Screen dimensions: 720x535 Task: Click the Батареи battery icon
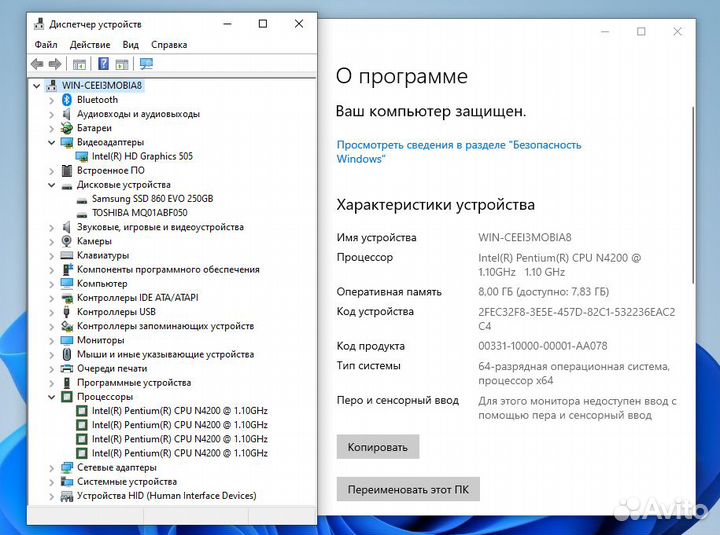point(67,128)
